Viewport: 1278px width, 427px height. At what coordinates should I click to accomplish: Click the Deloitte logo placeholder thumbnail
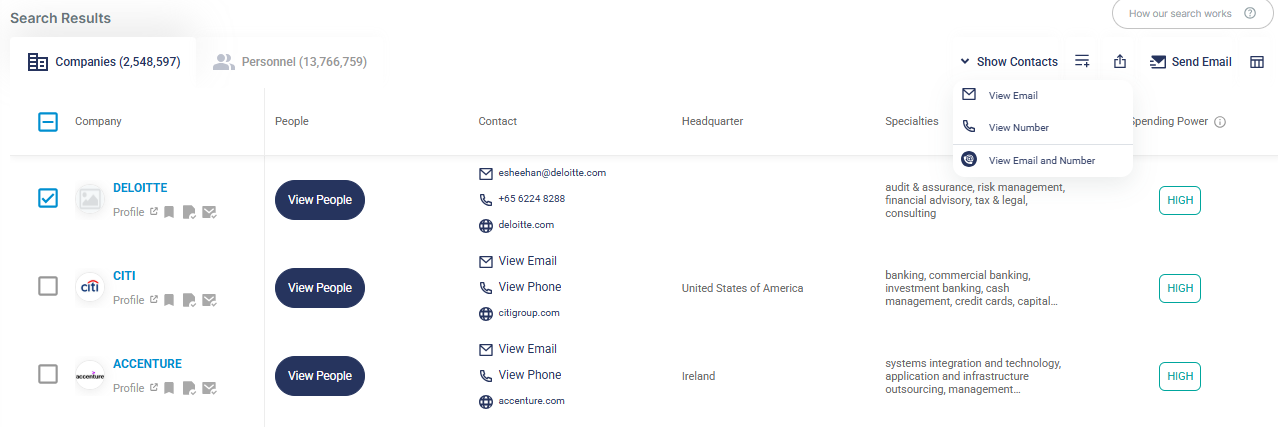[91, 198]
